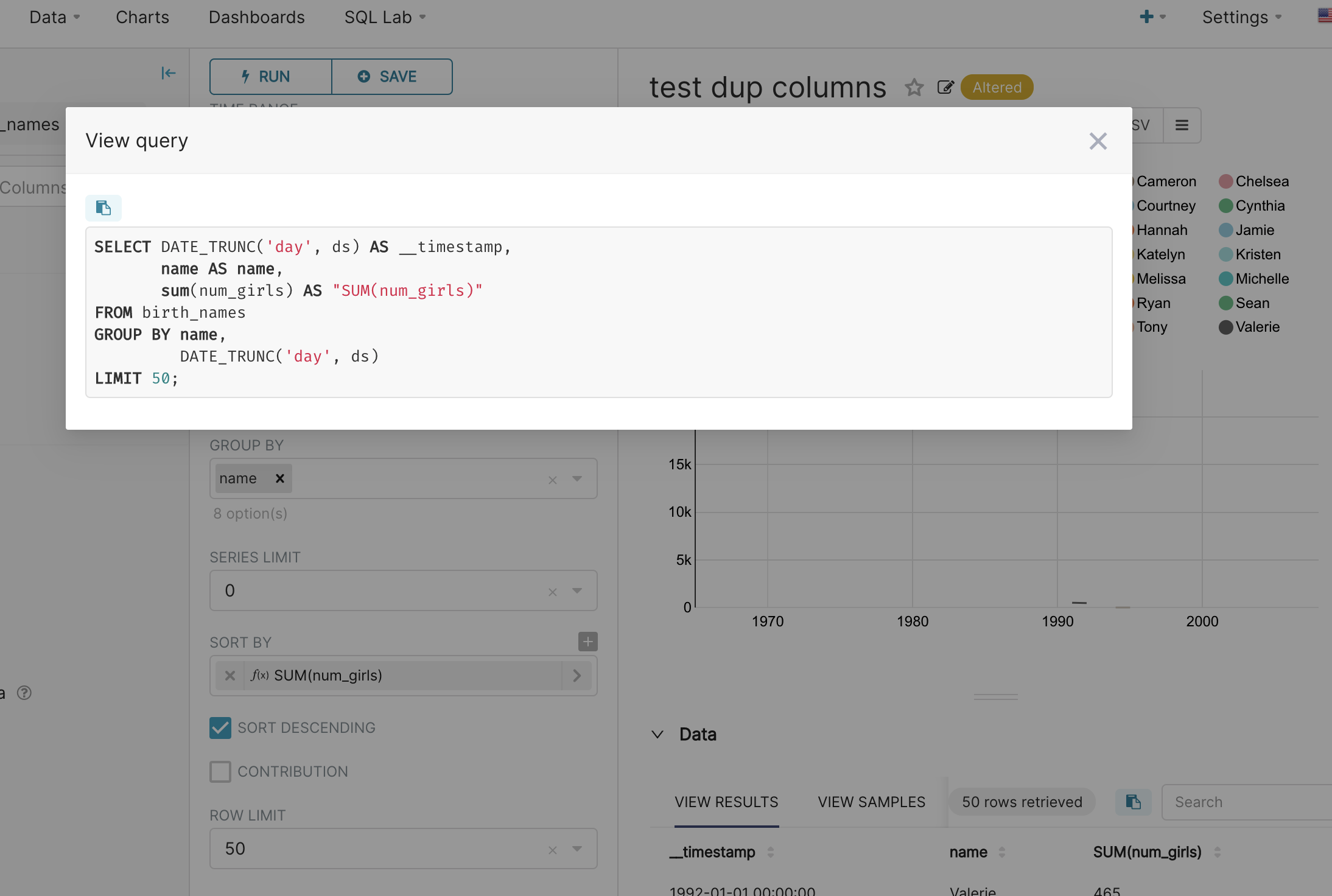Favorite the chart with star icon

tap(914, 88)
